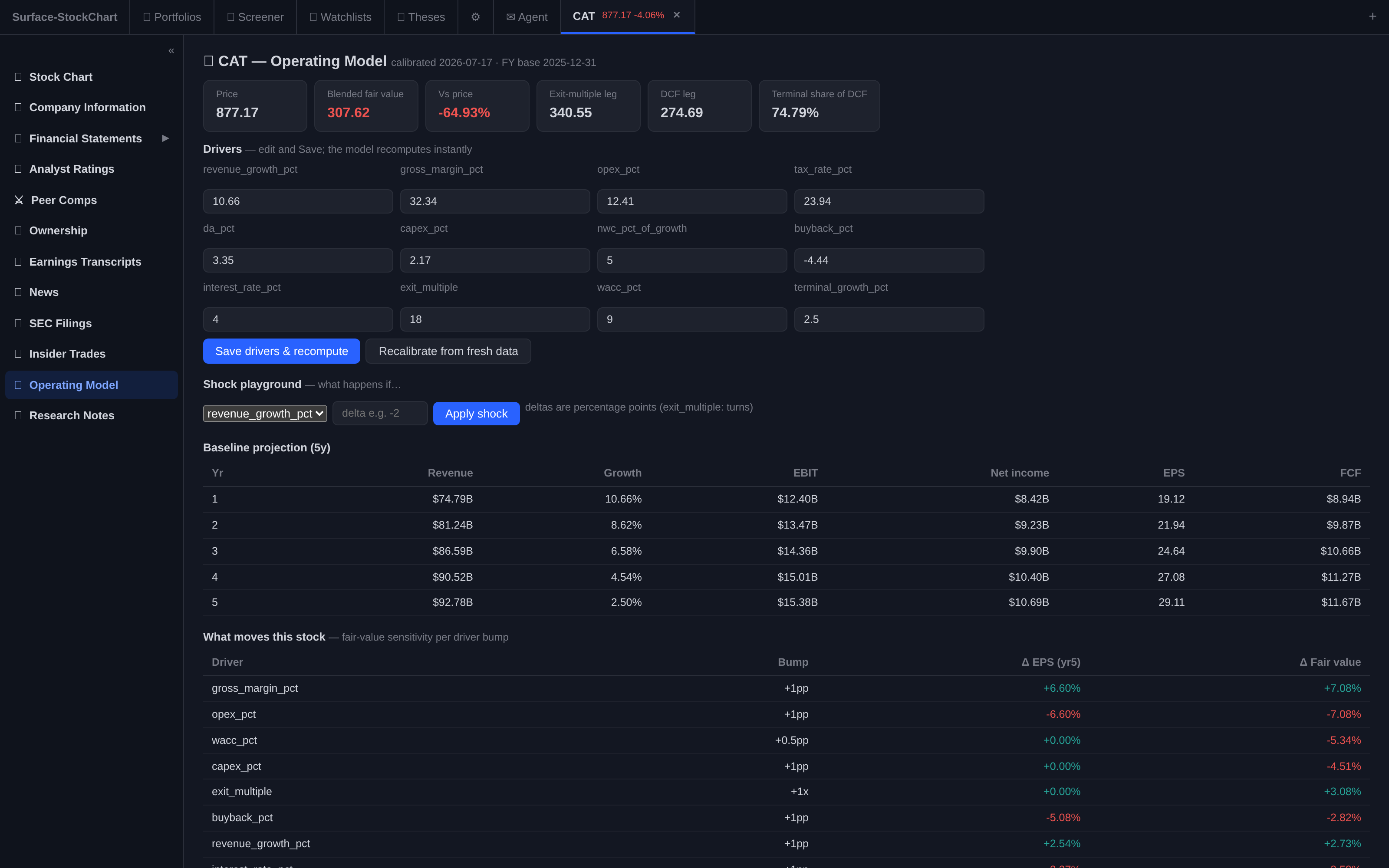Click Exit-multiple leg value 340.55
The height and width of the screenshot is (868, 1389).
[570, 112]
